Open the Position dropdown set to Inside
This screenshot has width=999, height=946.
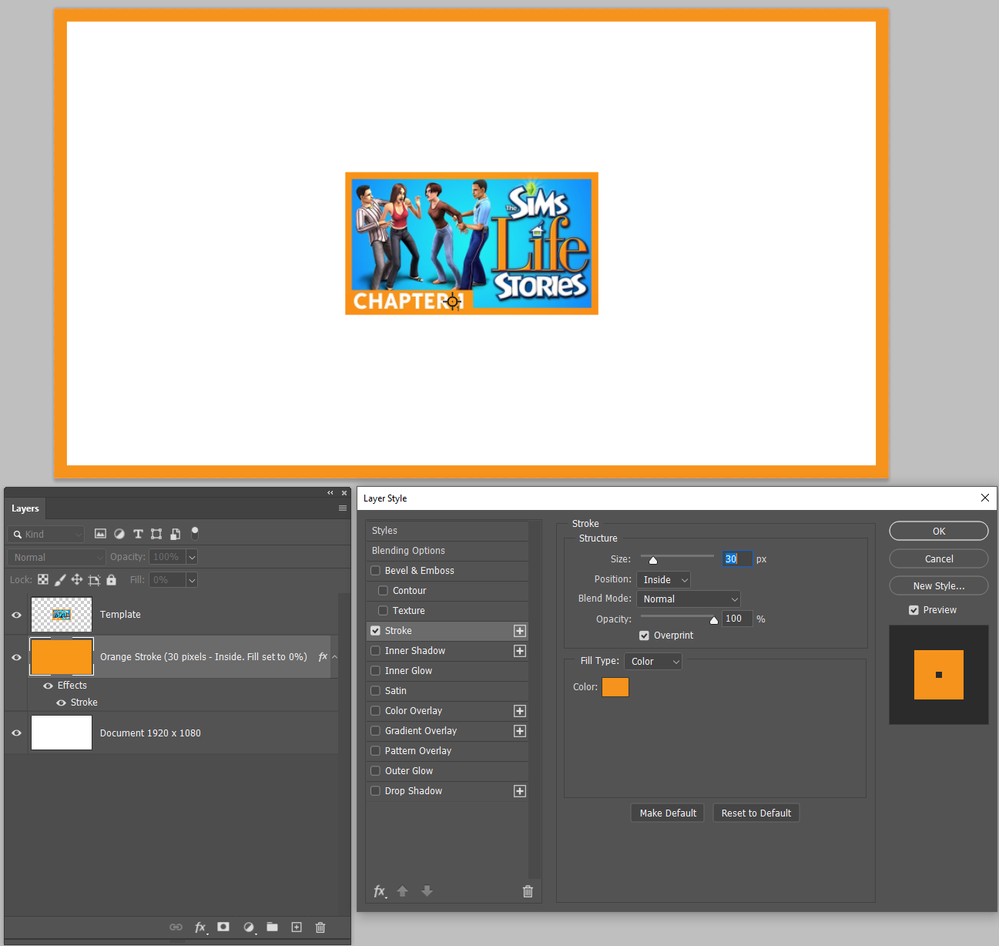point(663,580)
